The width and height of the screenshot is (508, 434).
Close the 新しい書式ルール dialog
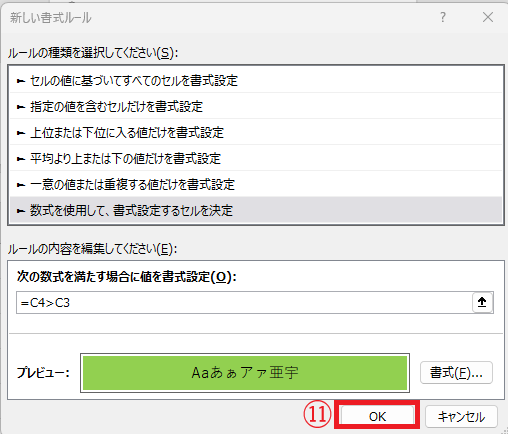pos(488,17)
